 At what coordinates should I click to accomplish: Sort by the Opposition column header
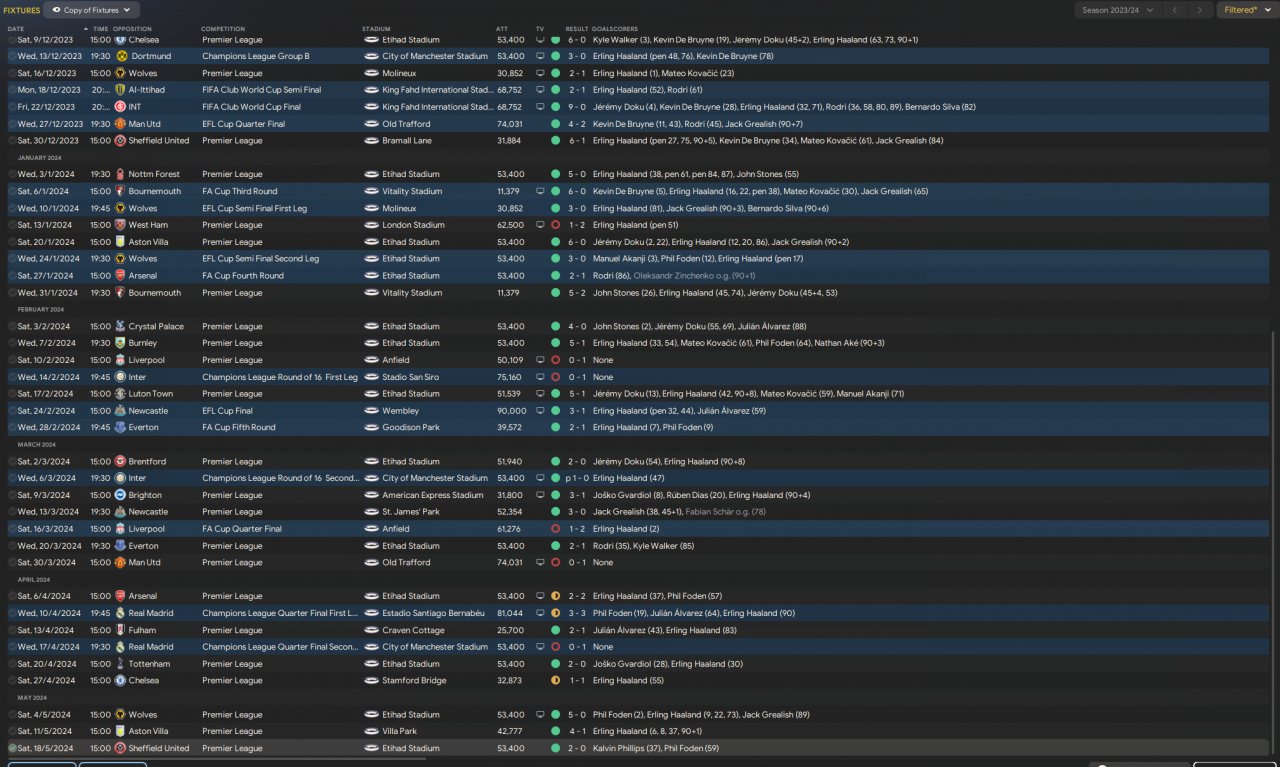pos(133,29)
